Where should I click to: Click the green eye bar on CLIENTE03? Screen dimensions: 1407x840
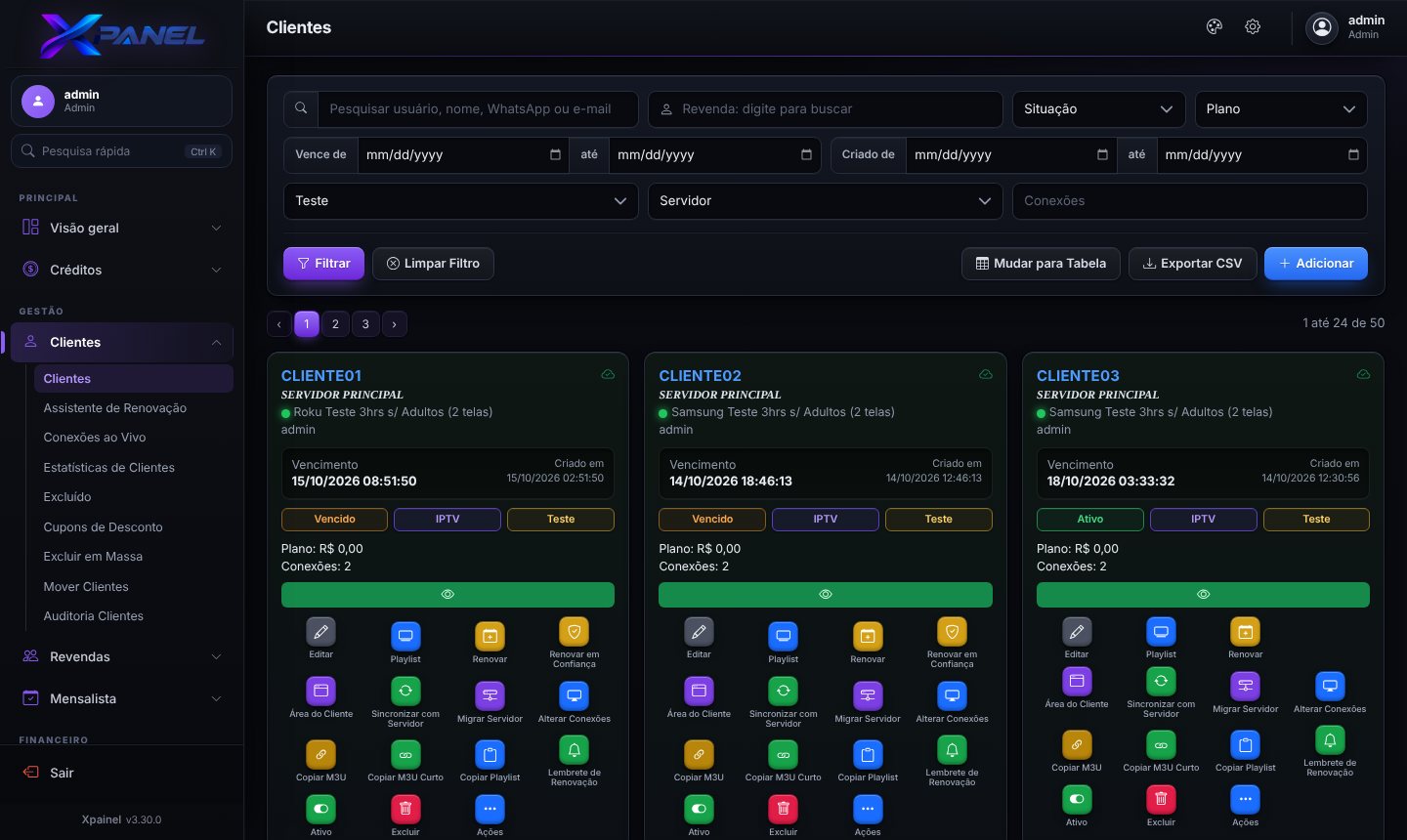(x=1203, y=595)
